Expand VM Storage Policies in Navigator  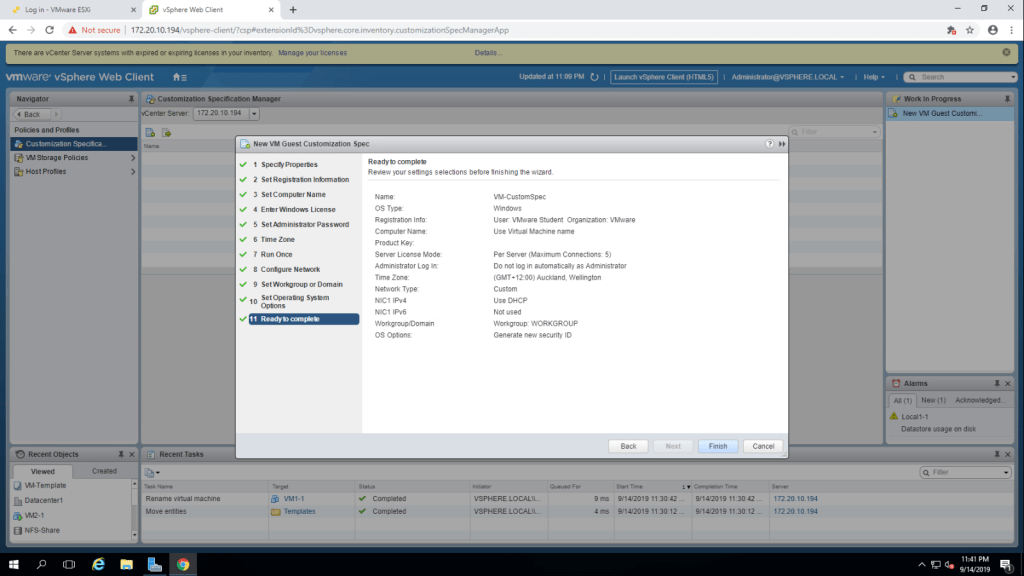(133, 158)
